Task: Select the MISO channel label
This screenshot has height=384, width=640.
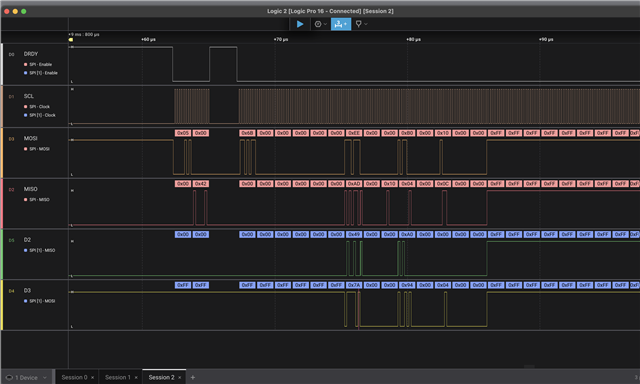Action: pyautogui.click(x=31, y=189)
